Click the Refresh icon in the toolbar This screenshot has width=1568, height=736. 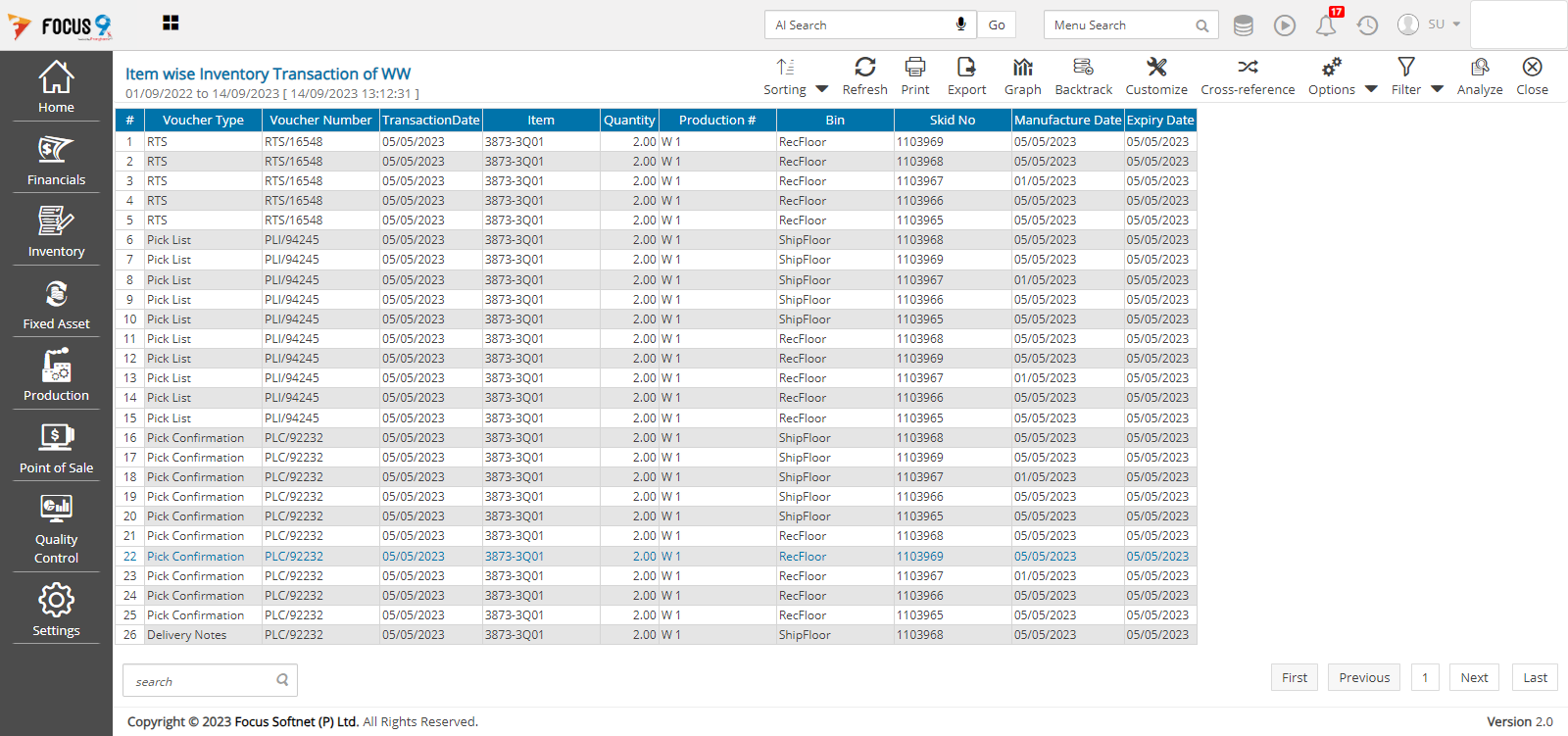pos(864,67)
